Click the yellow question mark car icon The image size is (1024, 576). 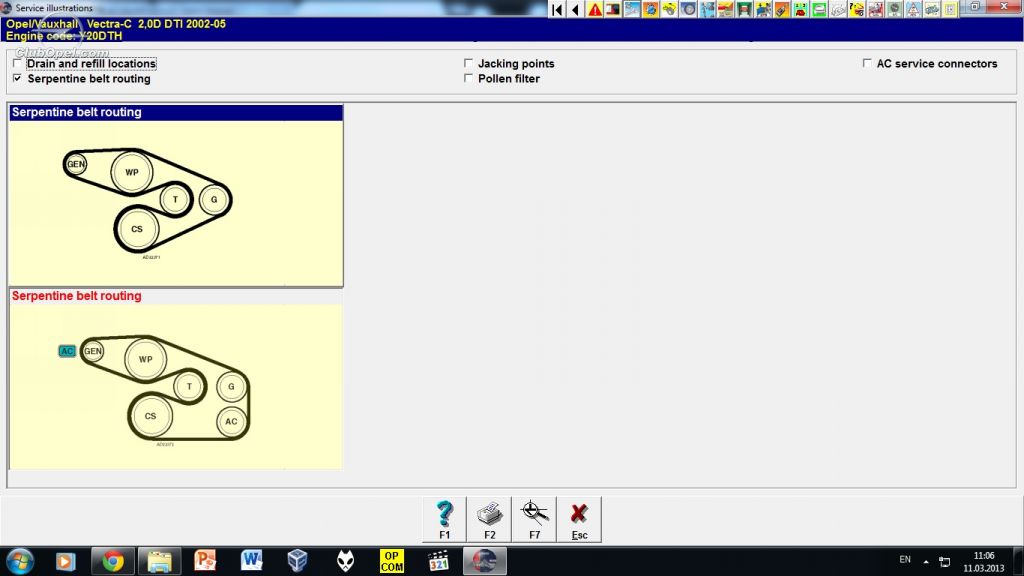point(856,9)
